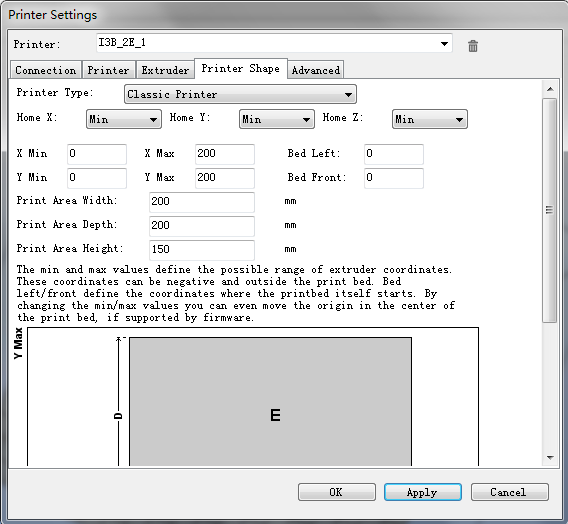Open the Printer selection dropdown
This screenshot has height=524, width=568.
point(274,43)
